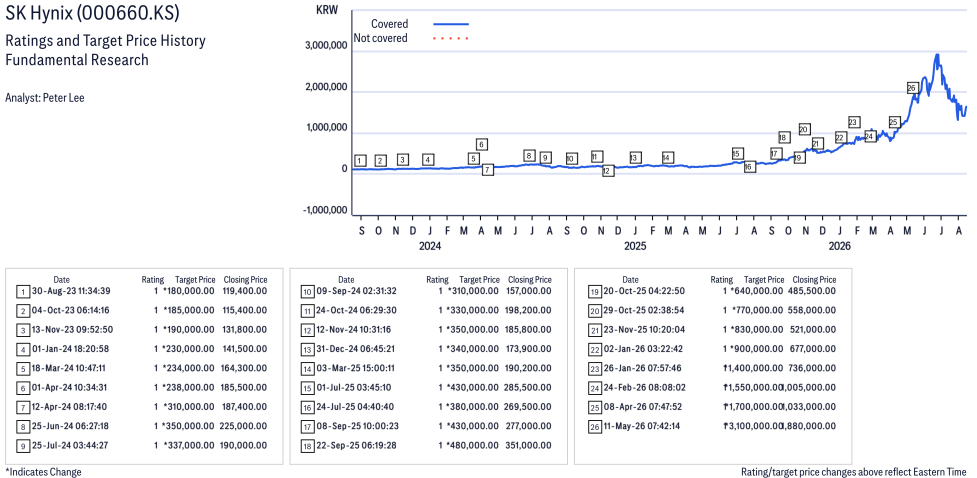This screenshot has width=977, height=478.
Task: Select chart marker 26 near the peak
Action: pos(912,88)
